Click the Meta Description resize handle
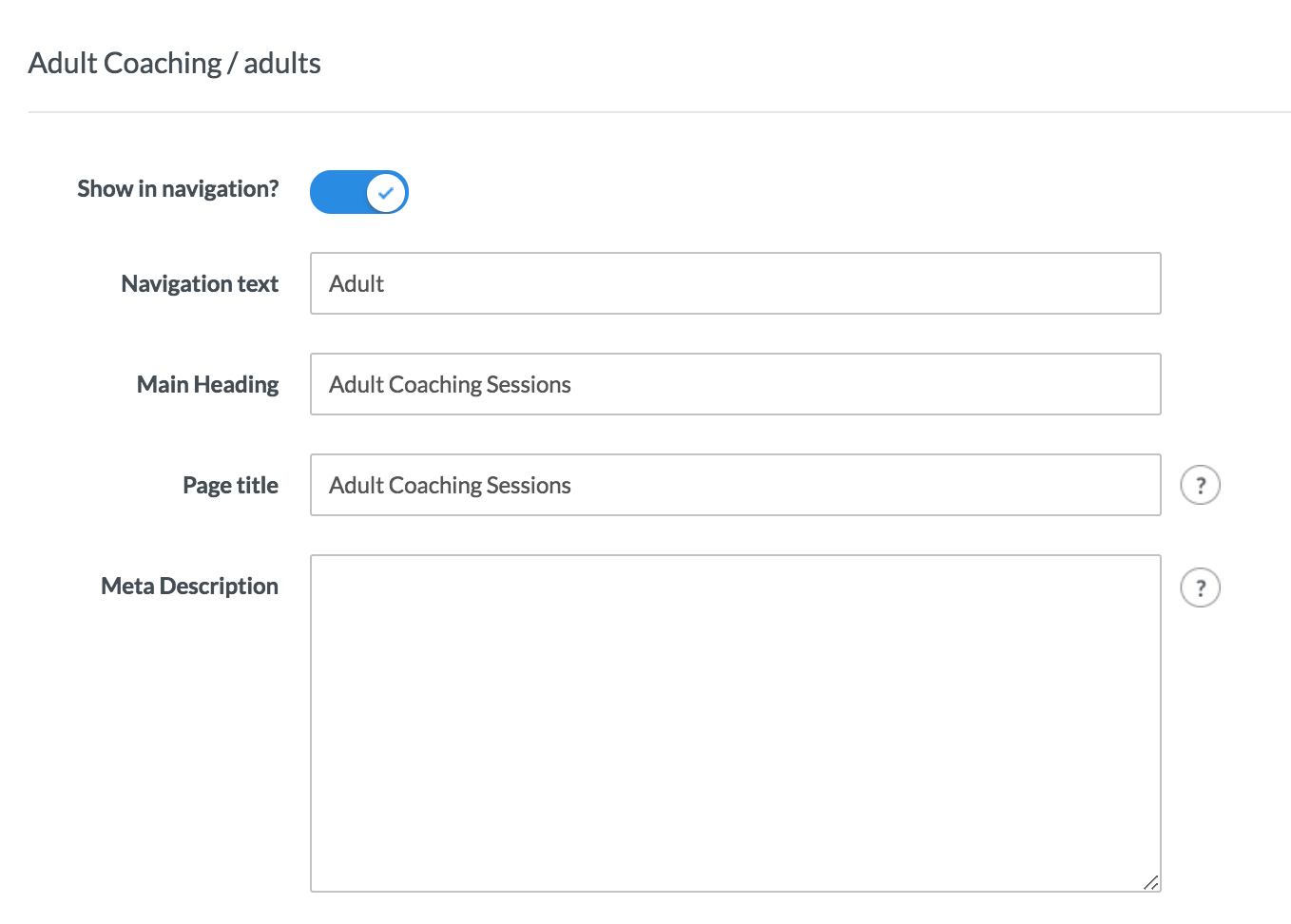This screenshot has height=924, width=1291. [1150, 882]
